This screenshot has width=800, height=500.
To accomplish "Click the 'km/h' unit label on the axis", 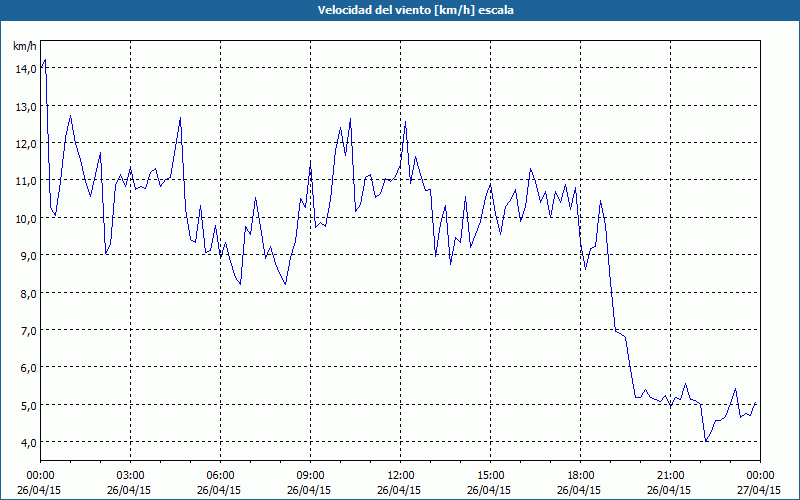I will [x=25, y=46].
